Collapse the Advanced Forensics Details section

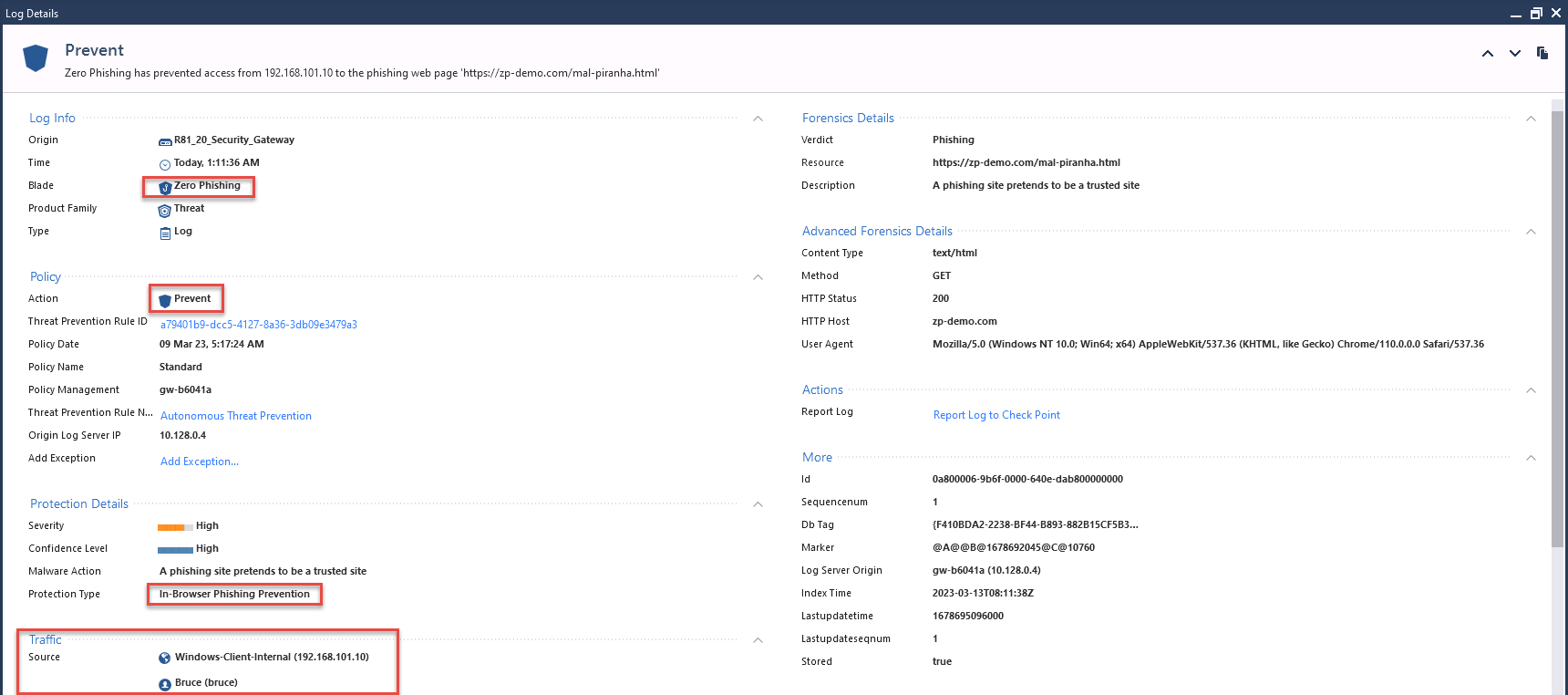click(x=1531, y=232)
